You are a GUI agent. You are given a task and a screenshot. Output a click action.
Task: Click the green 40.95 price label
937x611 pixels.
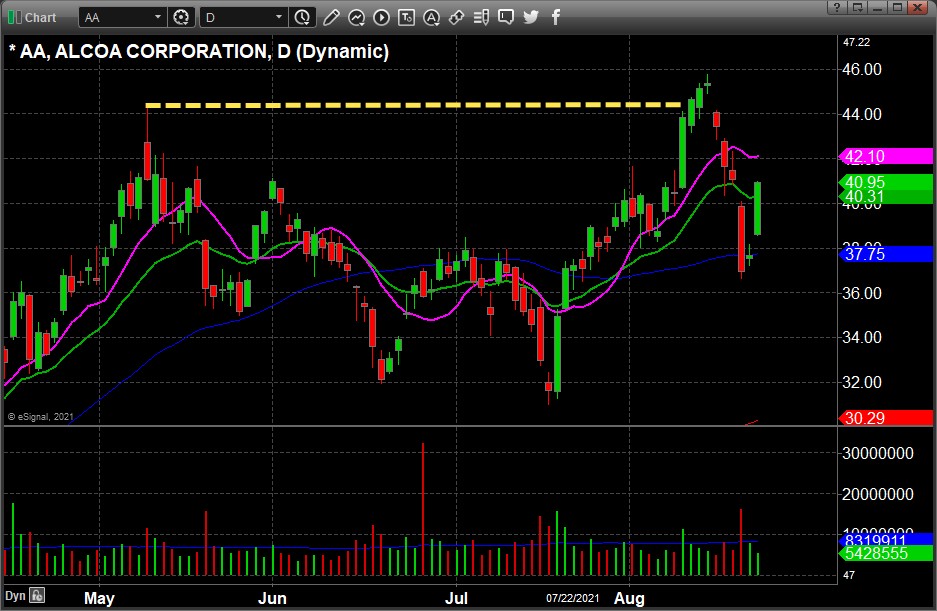click(886, 182)
